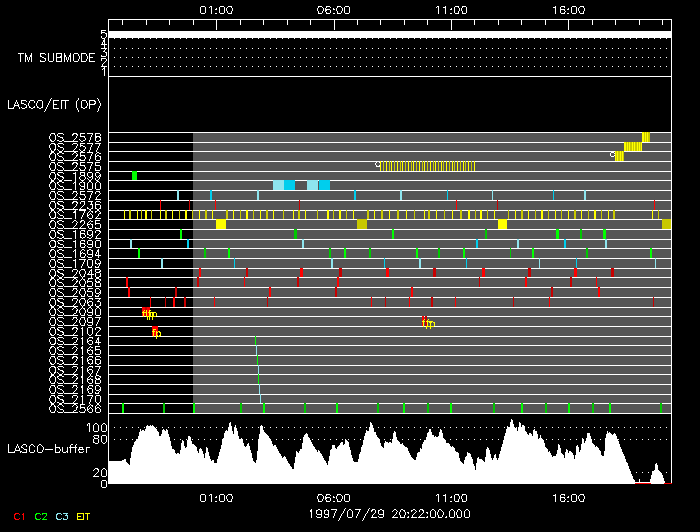
Task: Select the yellow block on the OS_2578 row
Action: (646, 137)
